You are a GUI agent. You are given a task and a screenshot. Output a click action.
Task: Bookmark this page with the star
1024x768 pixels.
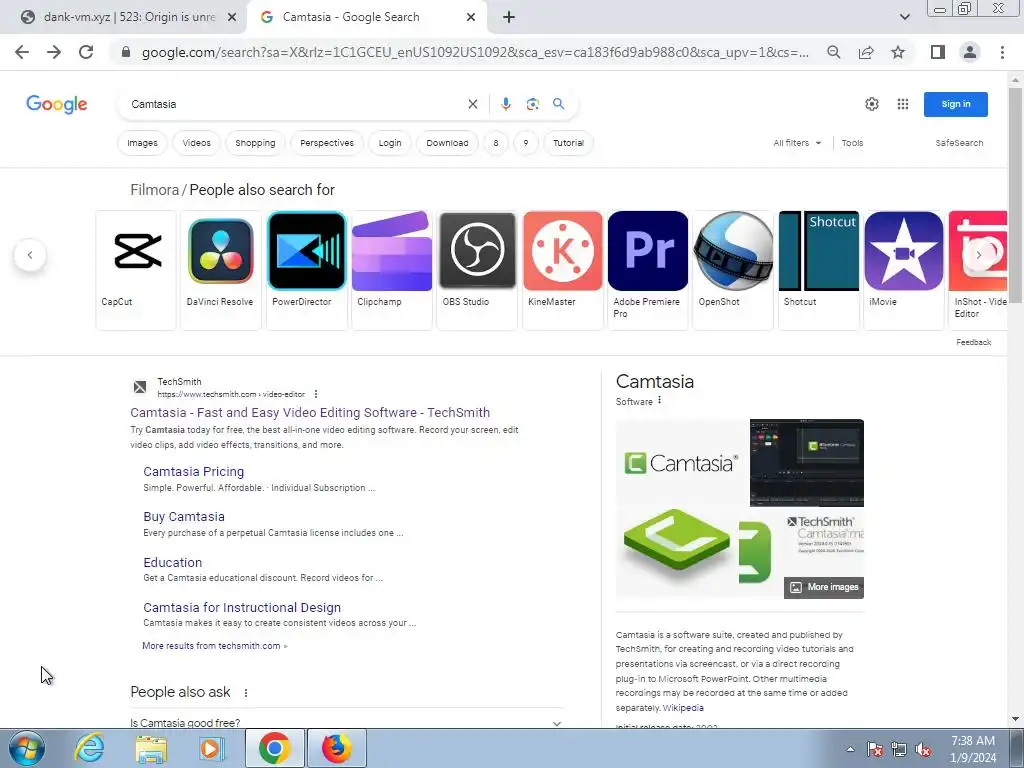(x=898, y=52)
